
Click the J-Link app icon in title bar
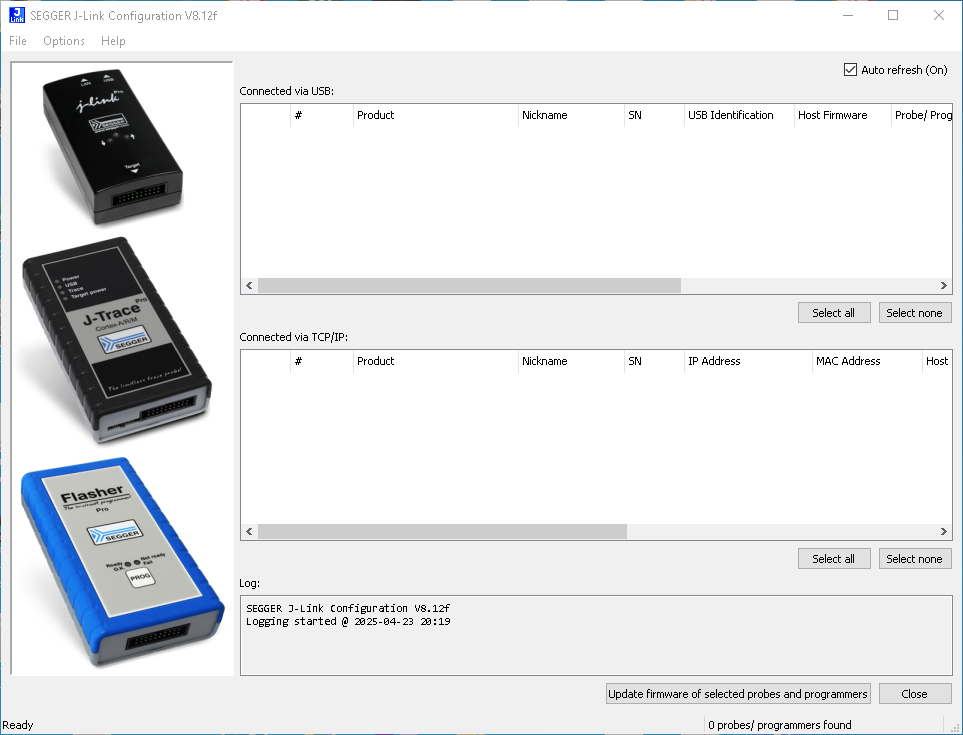tap(17, 15)
